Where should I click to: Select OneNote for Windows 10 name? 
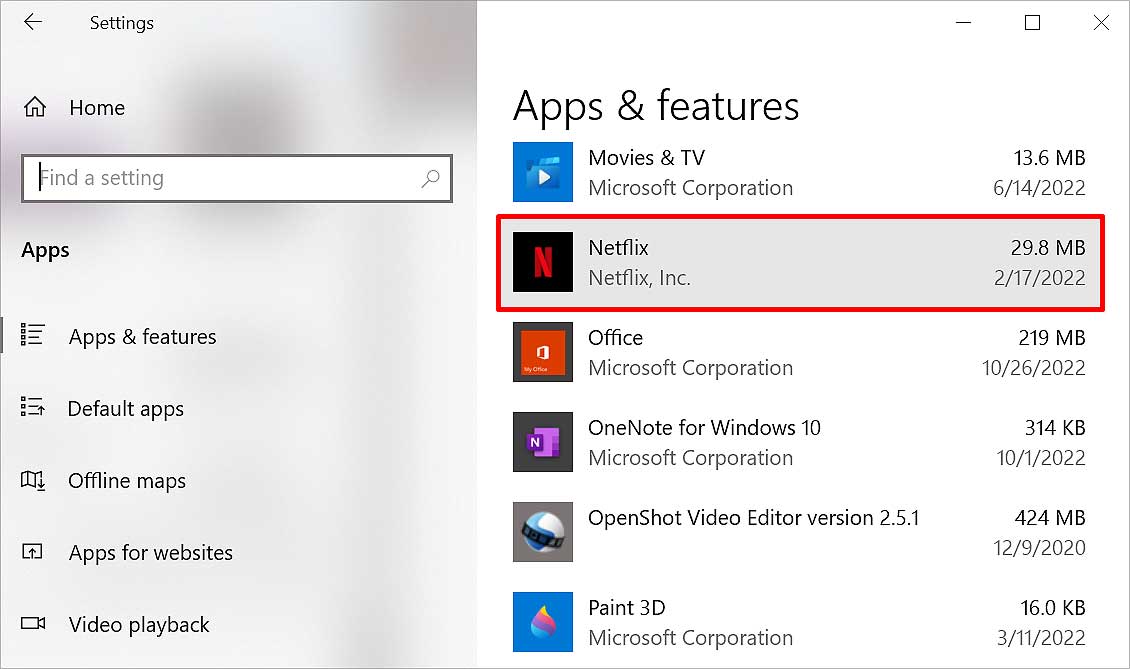[704, 427]
